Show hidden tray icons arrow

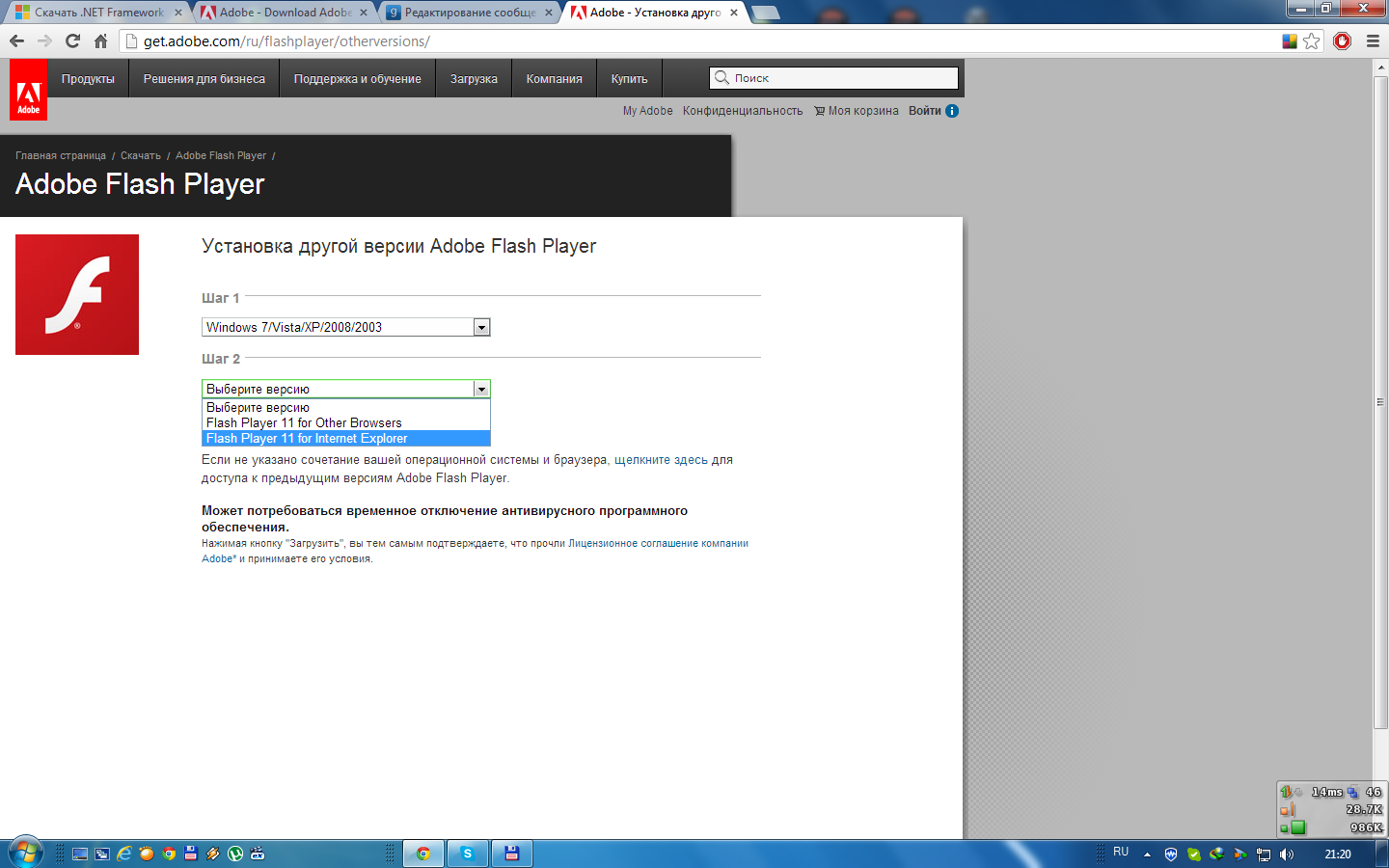click(x=1147, y=854)
